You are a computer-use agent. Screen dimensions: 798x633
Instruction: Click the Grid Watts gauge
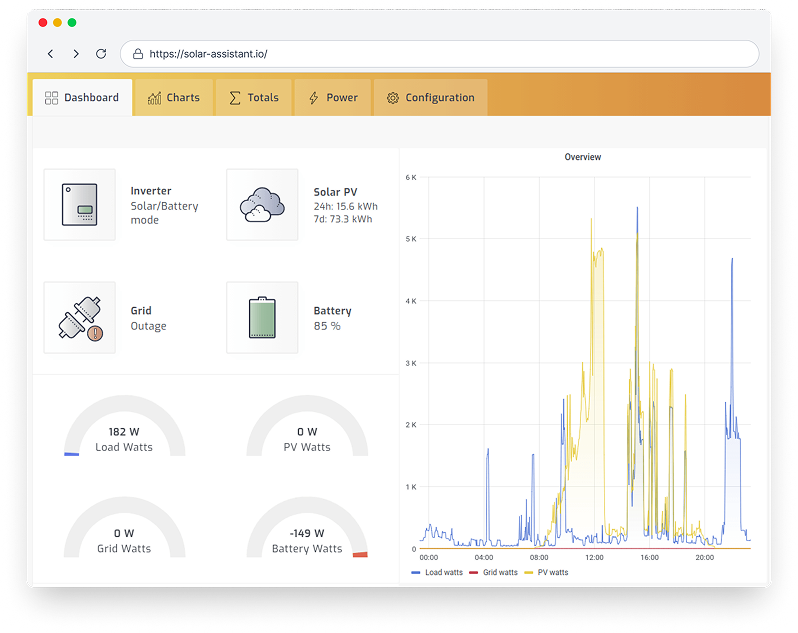tap(124, 528)
